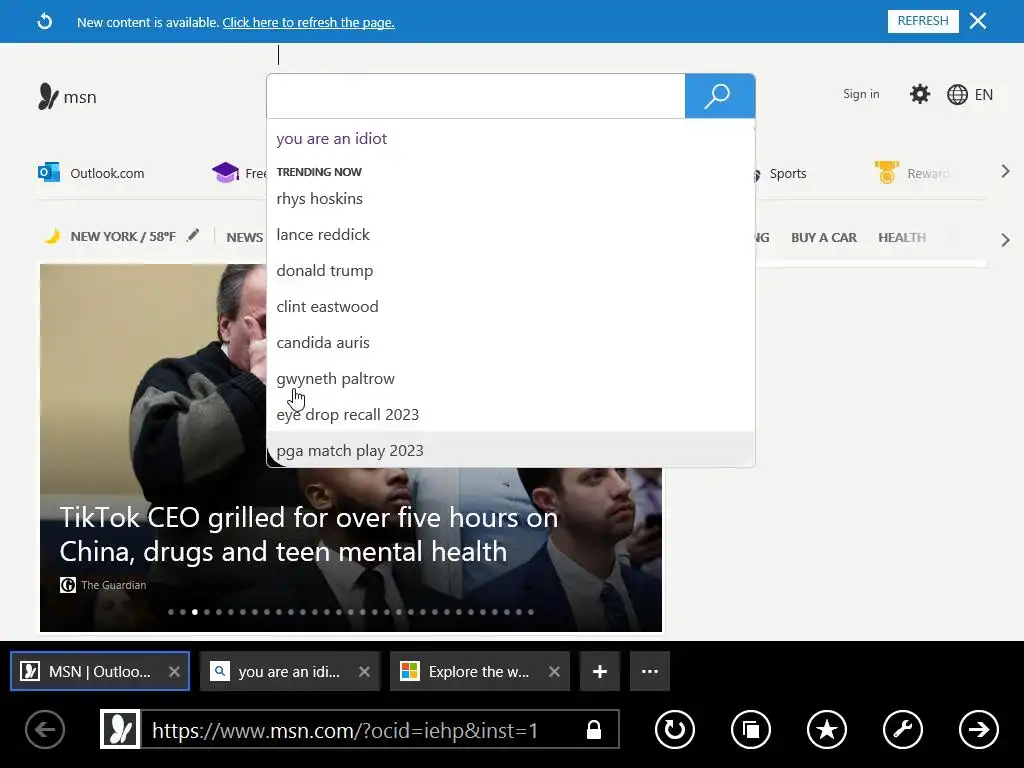Viewport: 1024px width, 768px height.
Task: Dismiss the new content notification bar
Action: (x=978, y=21)
